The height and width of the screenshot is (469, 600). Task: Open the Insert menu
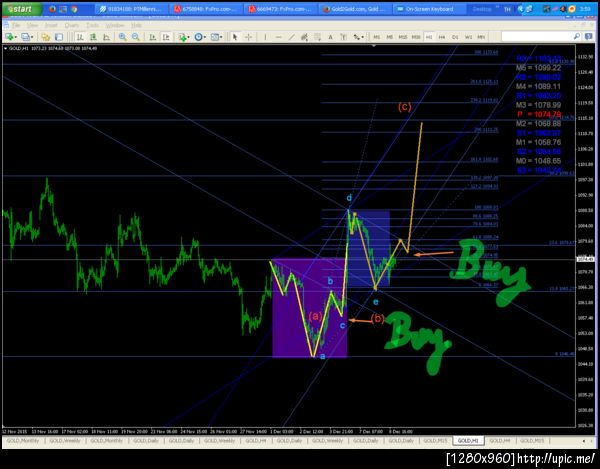(51, 25)
